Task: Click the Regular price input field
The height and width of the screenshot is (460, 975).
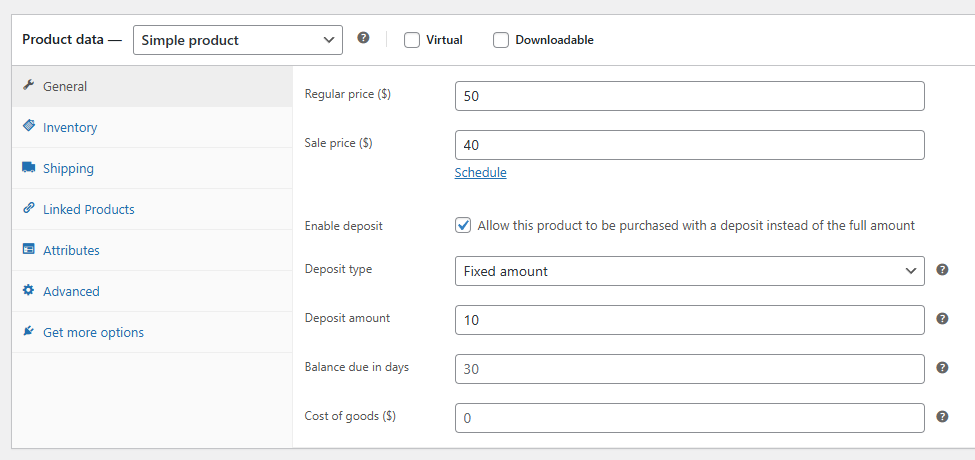Action: pos(690,96)
